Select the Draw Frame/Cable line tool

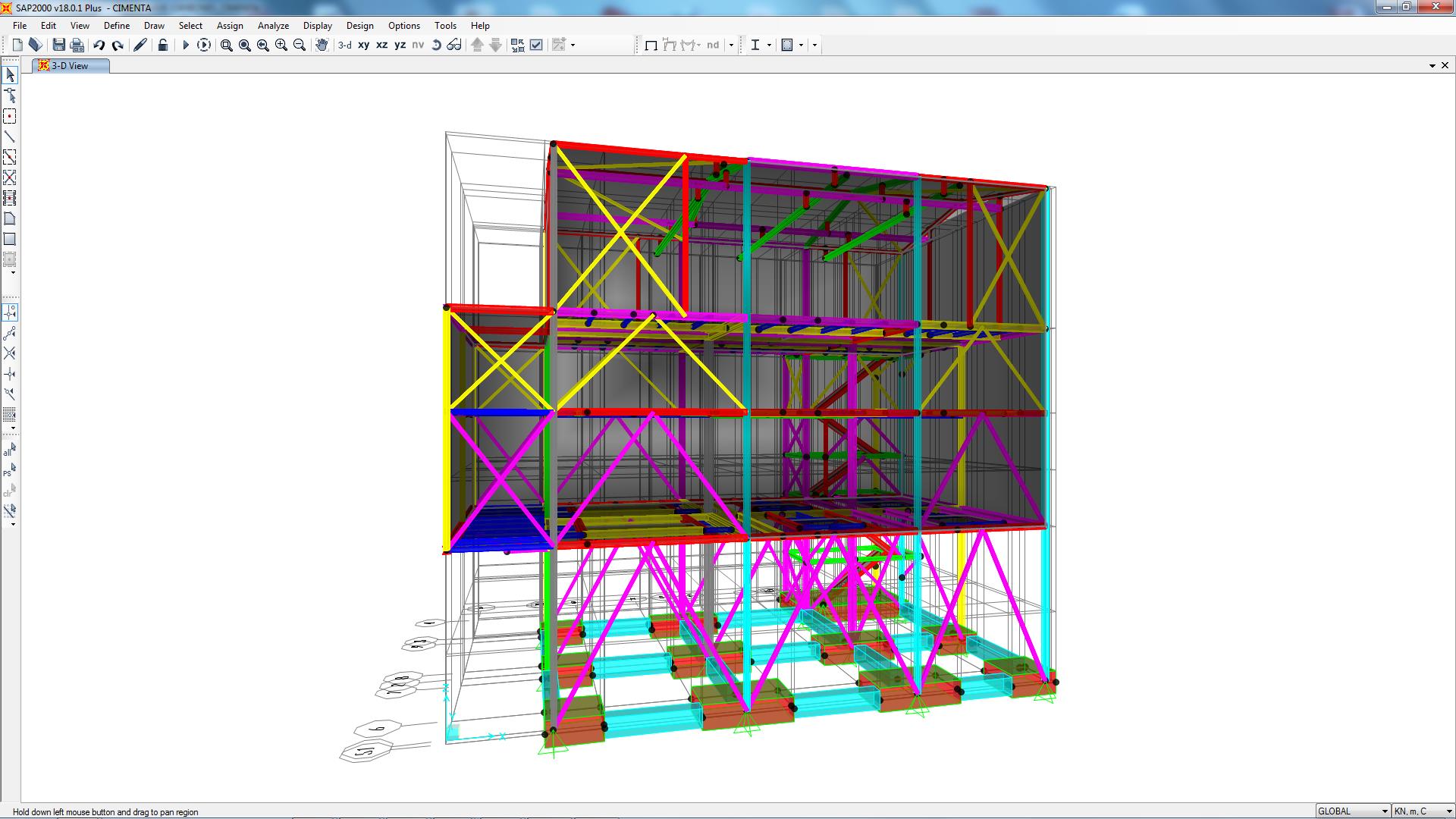coord(10,137)
